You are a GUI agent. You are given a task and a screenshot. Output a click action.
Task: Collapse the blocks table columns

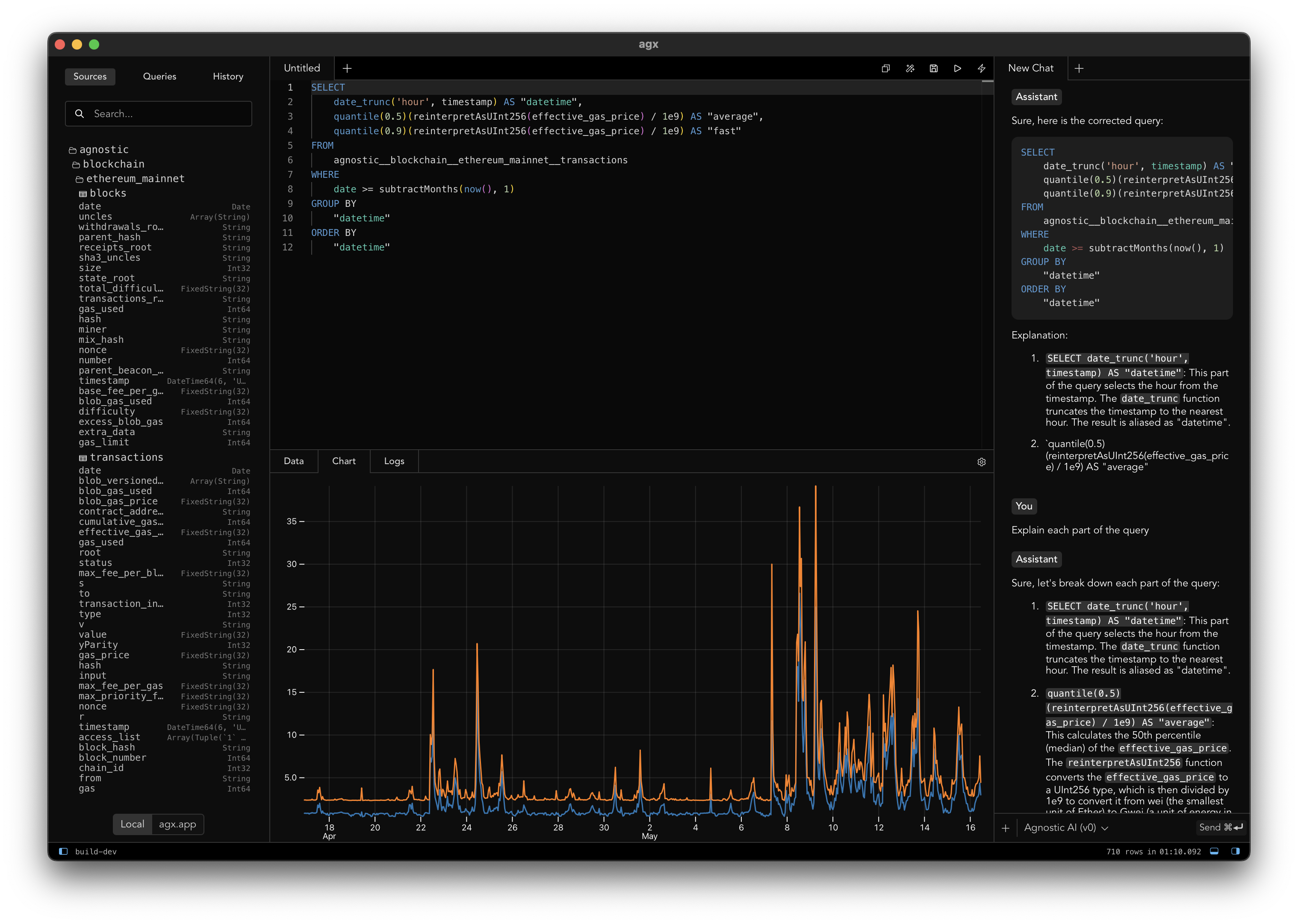click(103, 194)
